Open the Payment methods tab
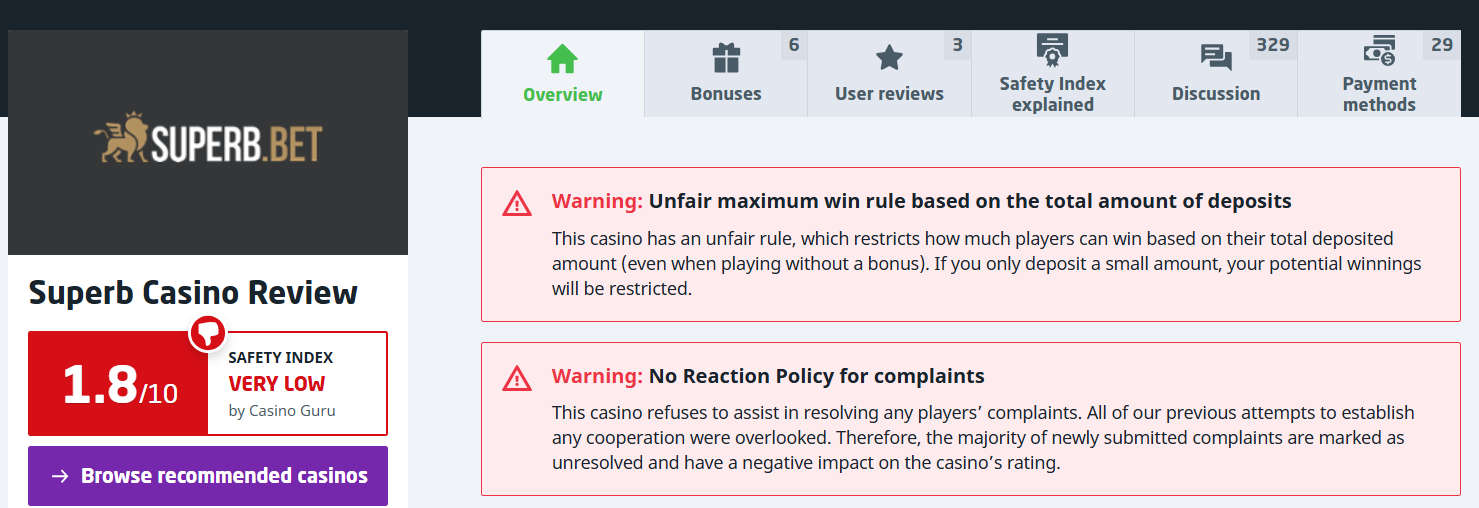This screenshot has height=508, width=1479. pyautogui.click(x=1379, y=94)
